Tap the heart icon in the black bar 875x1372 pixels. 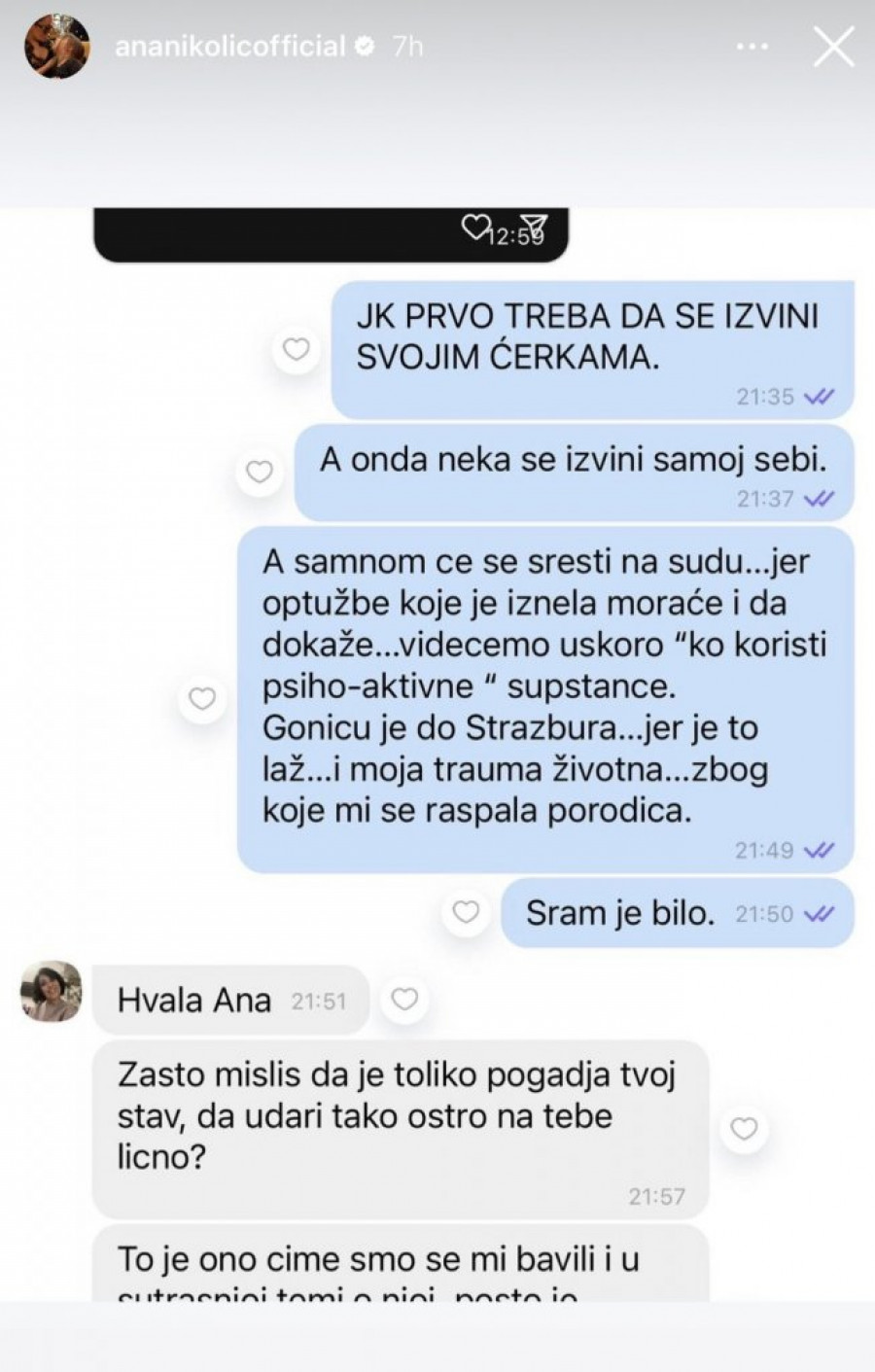pyautogui.click(x=473, y=228)
